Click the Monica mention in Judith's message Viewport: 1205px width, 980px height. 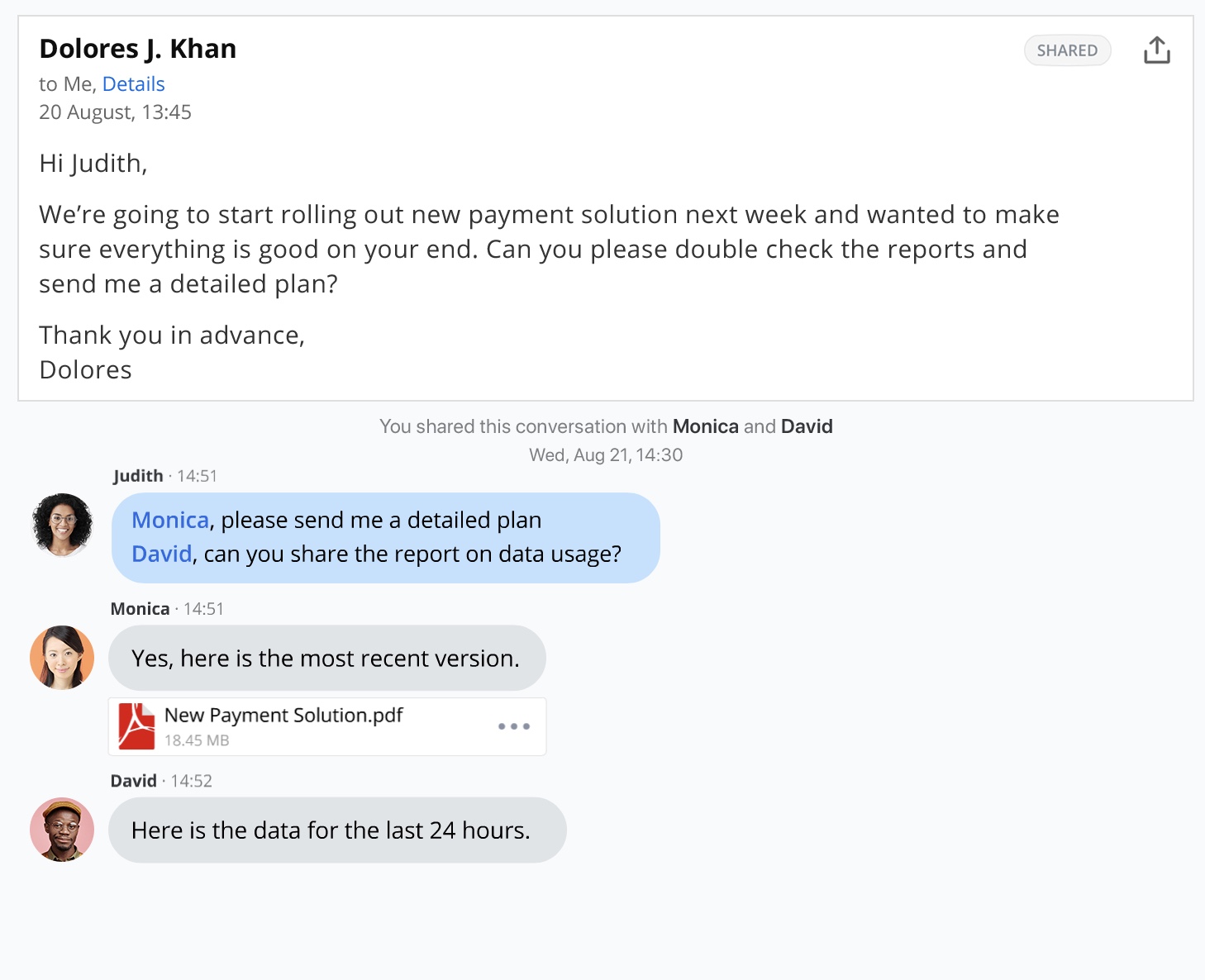tap(170, 520)
